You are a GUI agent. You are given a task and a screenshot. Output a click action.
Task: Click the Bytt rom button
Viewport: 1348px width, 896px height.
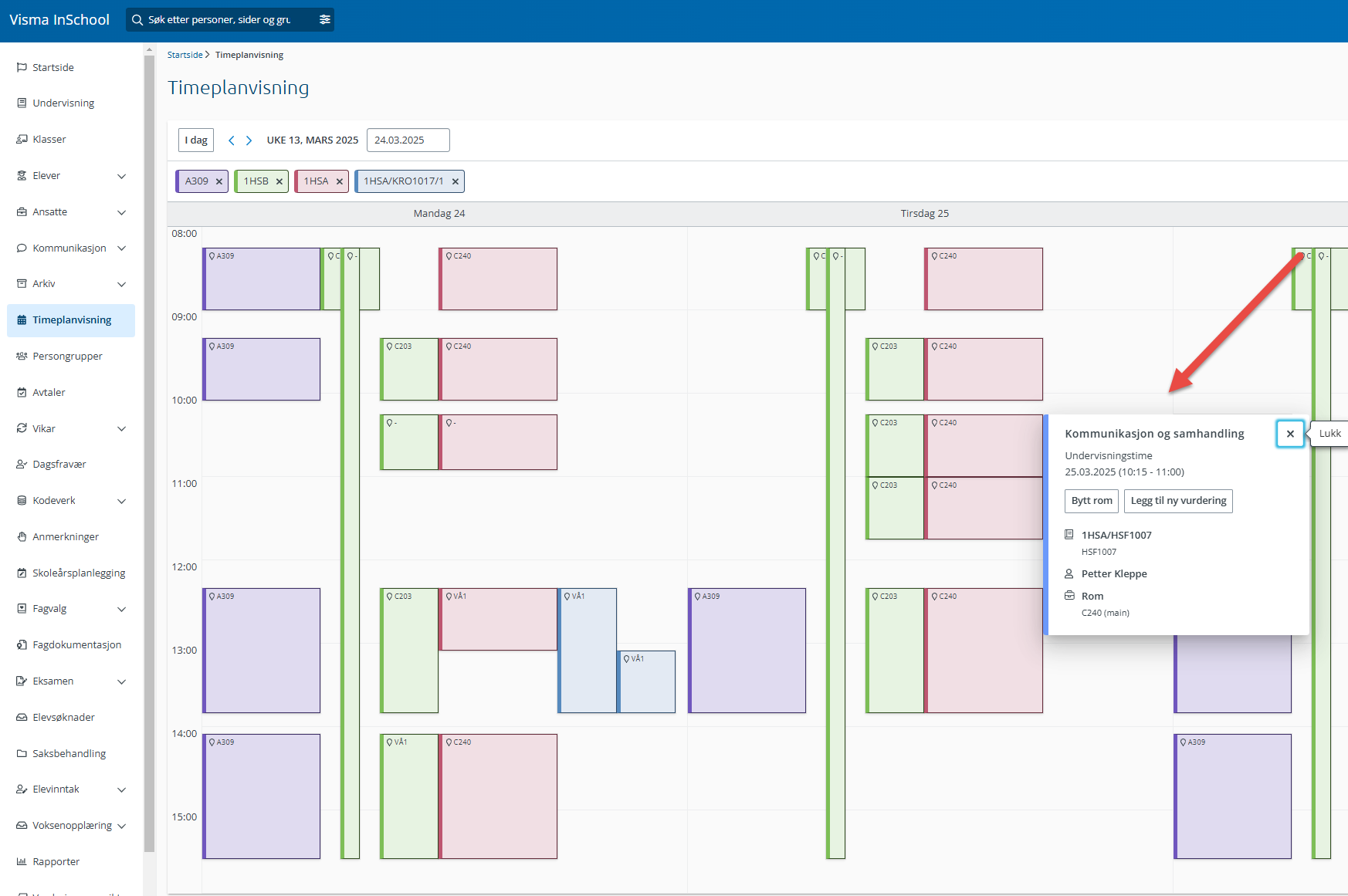click(1091, 501)
